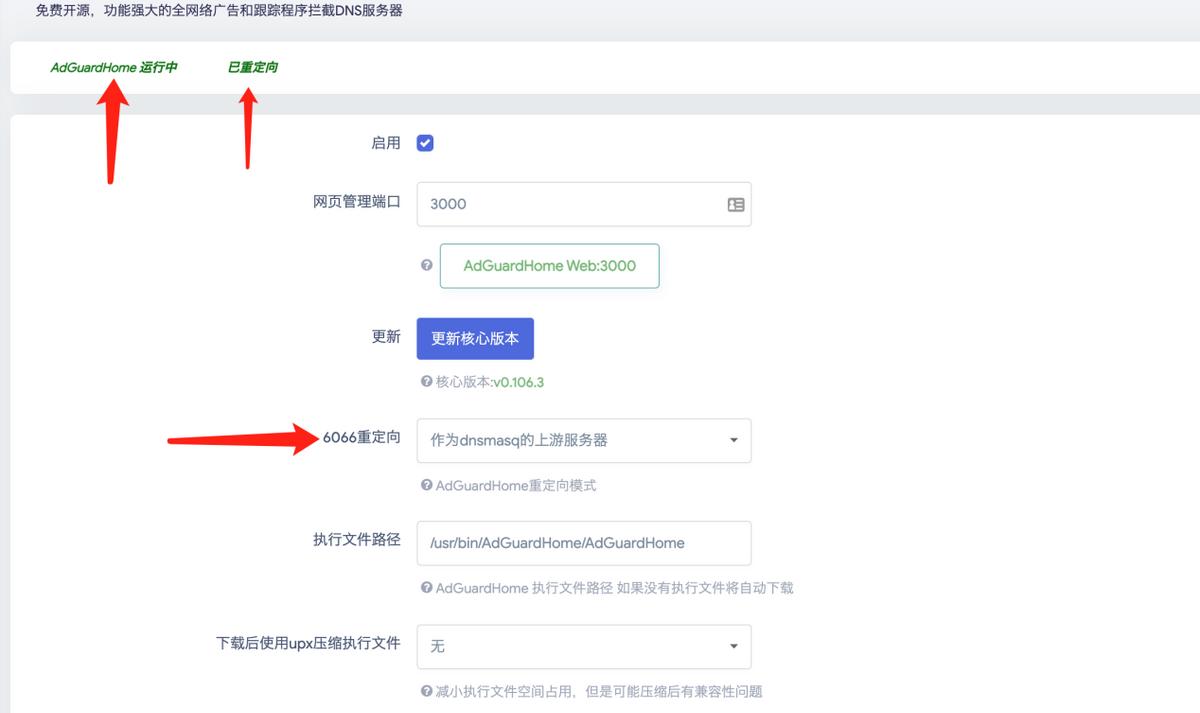Click the help icon about upx compression compatibility
Viewport: 1200px width, 713px height.
click(x=426, y=690)
